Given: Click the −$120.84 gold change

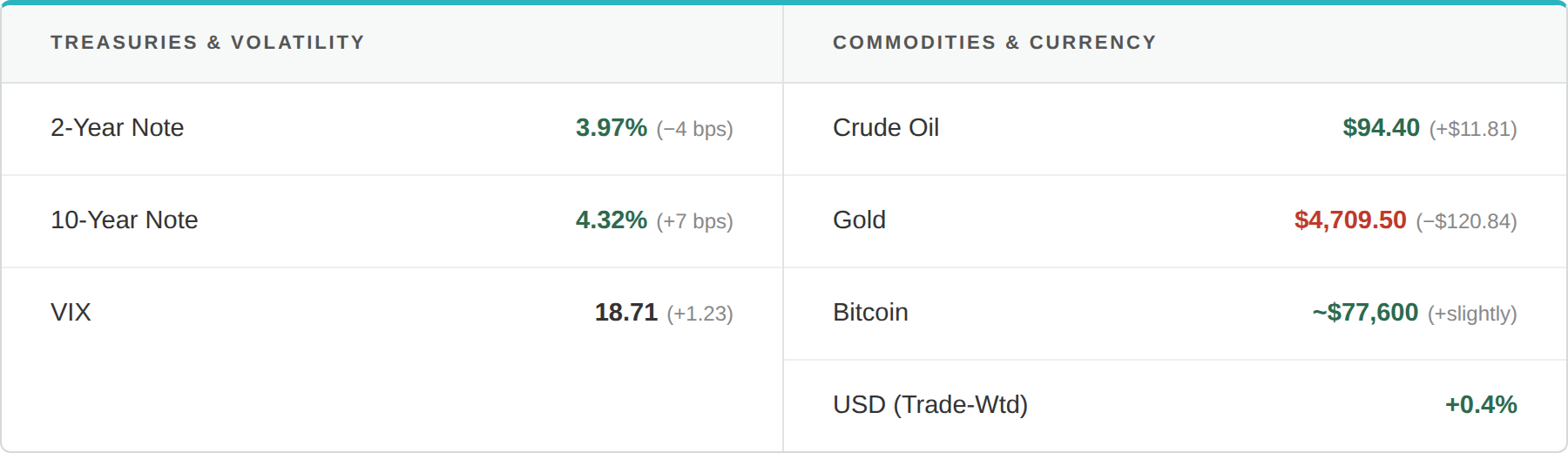Looking at the screenshot, I should [x=1466, y=221].
